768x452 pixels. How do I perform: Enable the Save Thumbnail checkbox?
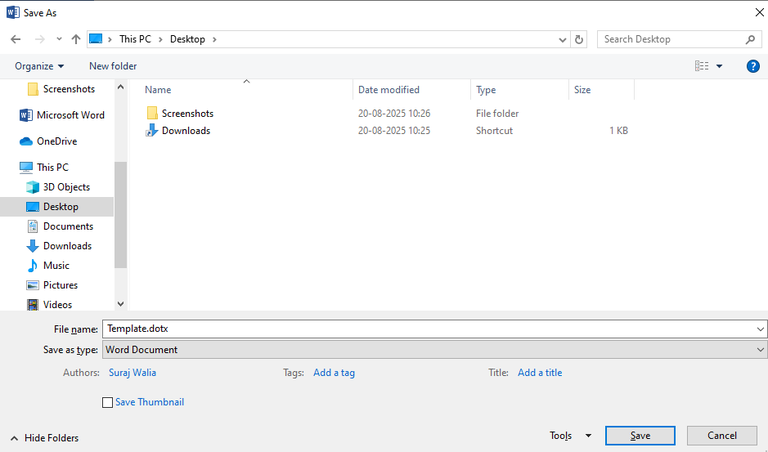[107, 403]
